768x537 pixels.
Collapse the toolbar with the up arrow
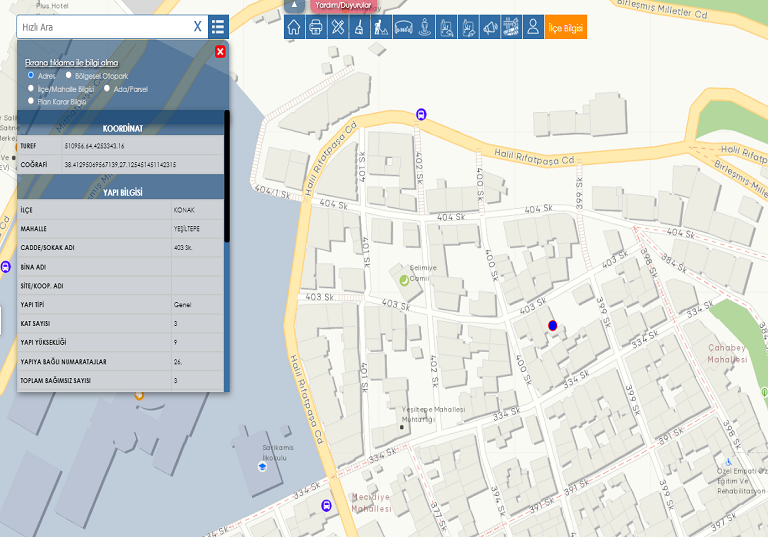tap(294, 4)
